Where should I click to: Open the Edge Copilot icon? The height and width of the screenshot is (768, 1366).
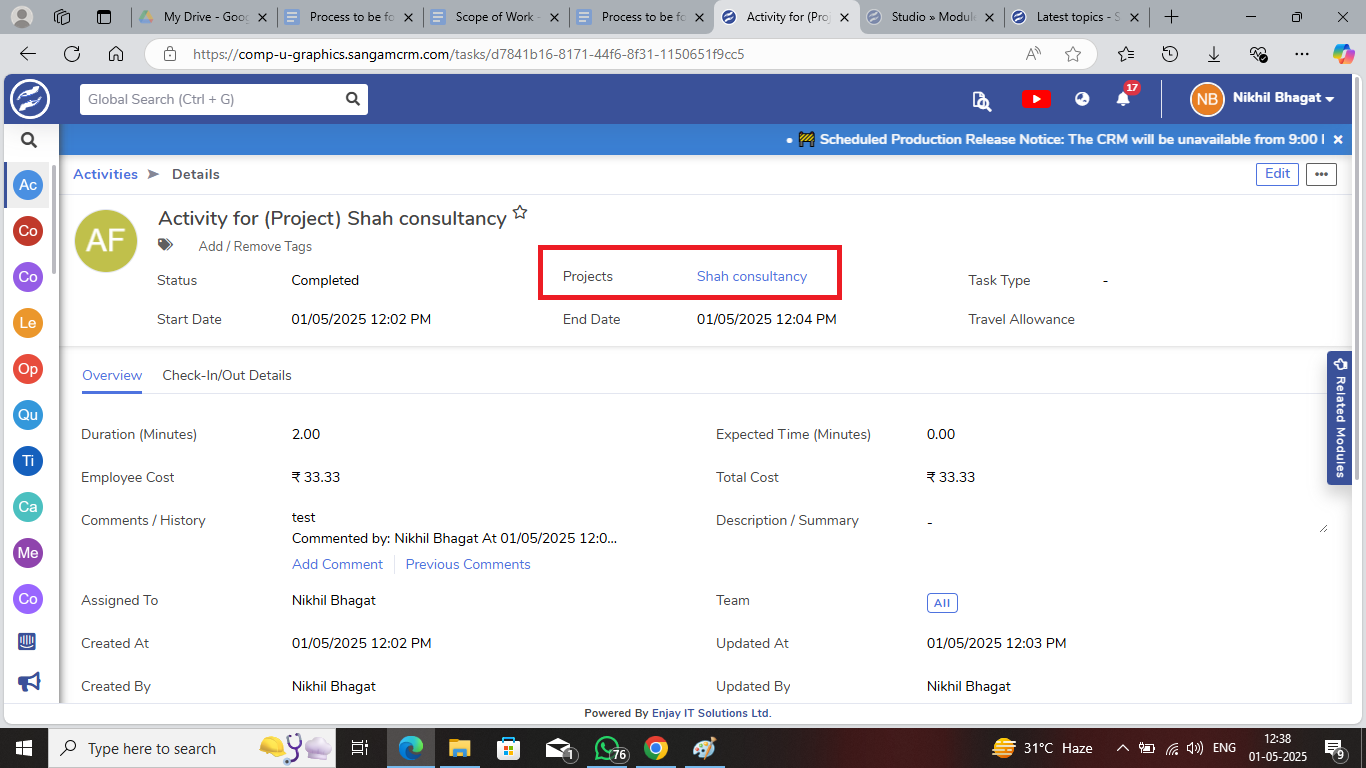(1343, 54)
